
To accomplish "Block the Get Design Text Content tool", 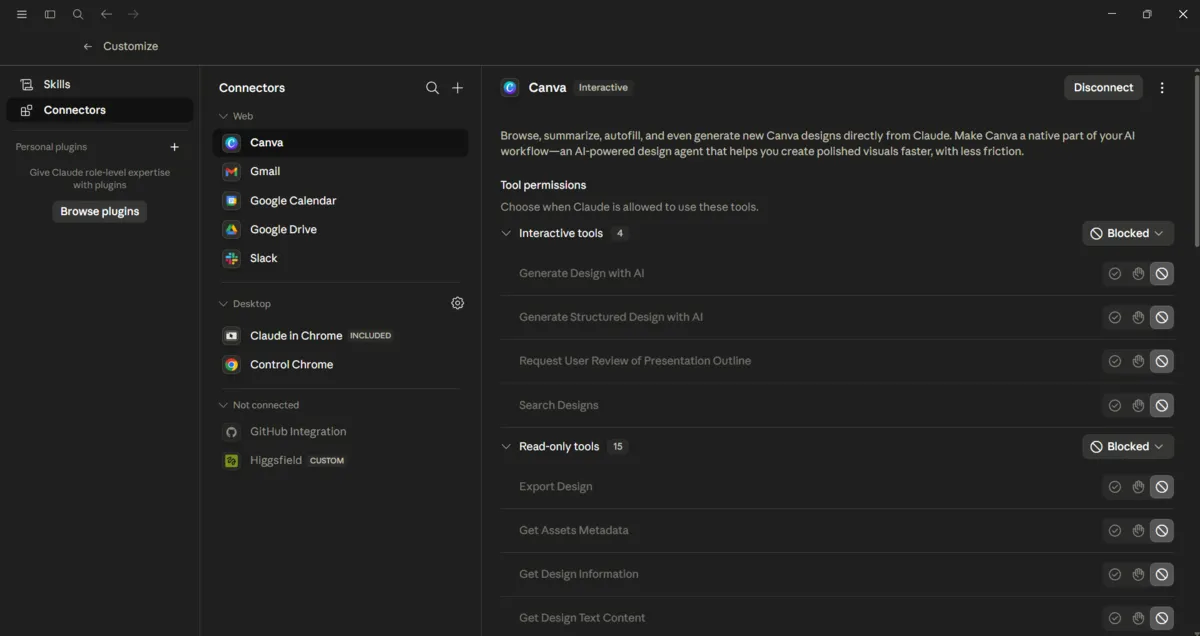I will (x=1162, y=618).
